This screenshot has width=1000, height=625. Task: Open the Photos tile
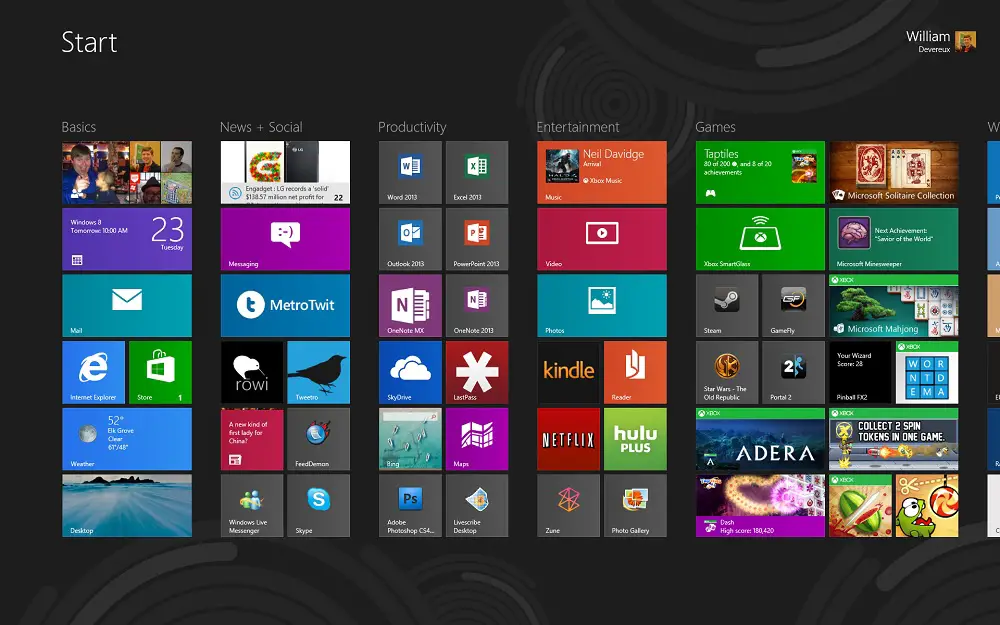pos(602,305)
